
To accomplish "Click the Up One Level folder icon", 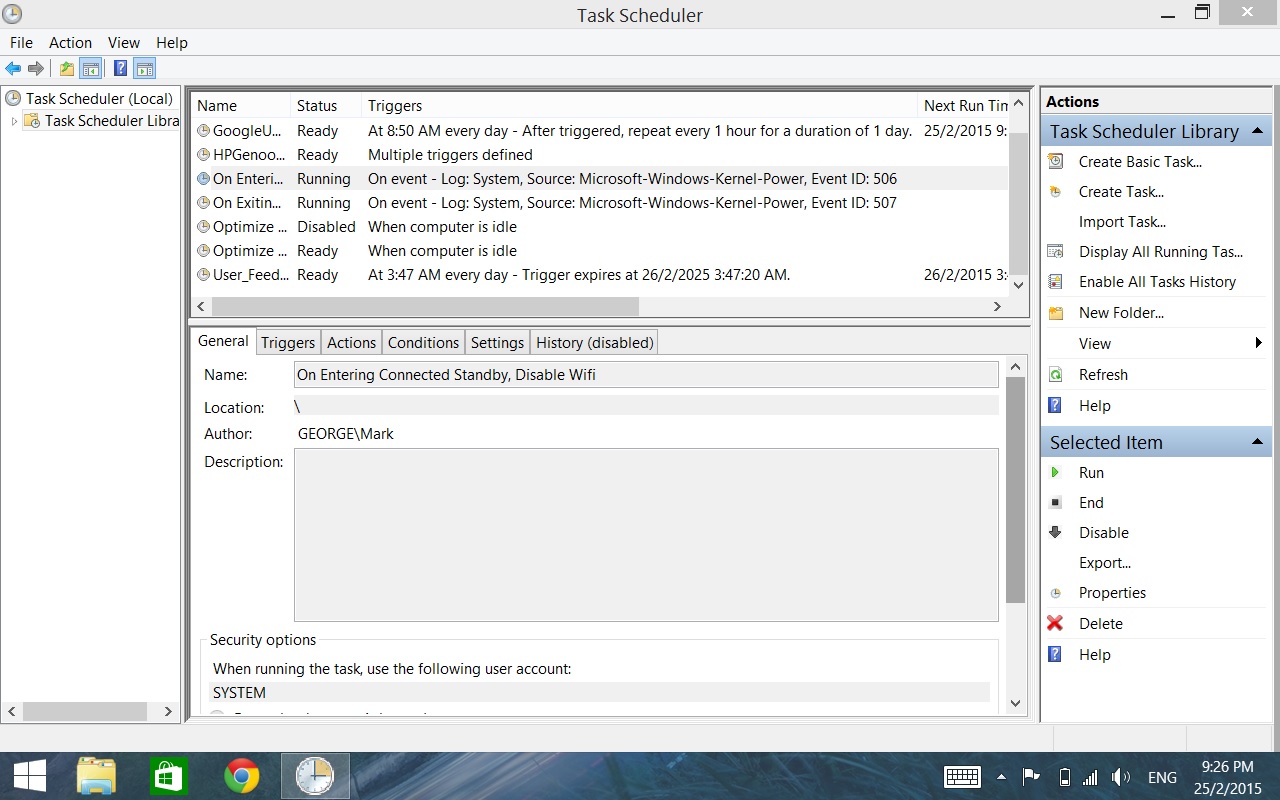I will click(66, 69).
